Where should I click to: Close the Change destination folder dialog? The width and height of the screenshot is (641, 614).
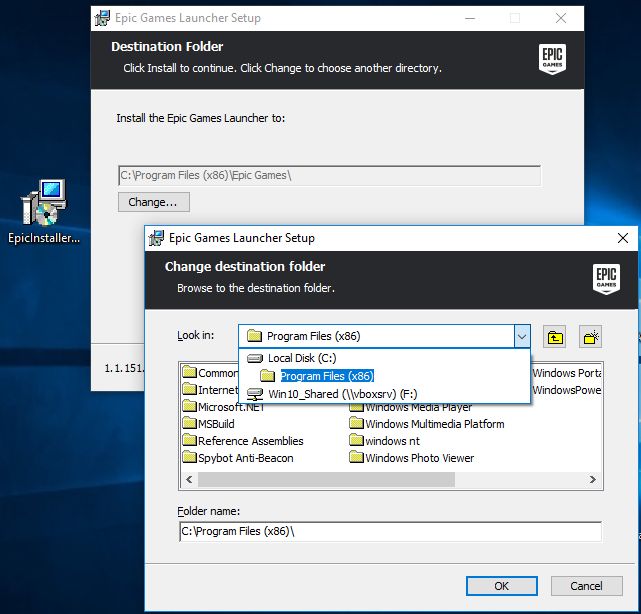[623, 238]
